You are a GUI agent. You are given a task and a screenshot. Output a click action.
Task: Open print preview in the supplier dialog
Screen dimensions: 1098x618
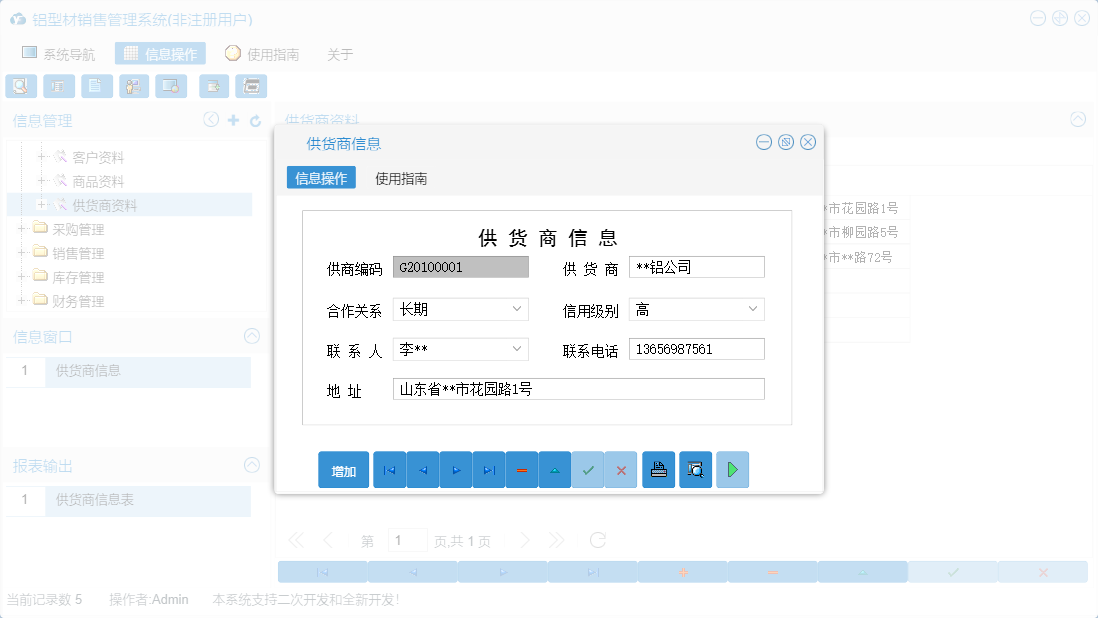pyautogui.click(x=695, y=469)
